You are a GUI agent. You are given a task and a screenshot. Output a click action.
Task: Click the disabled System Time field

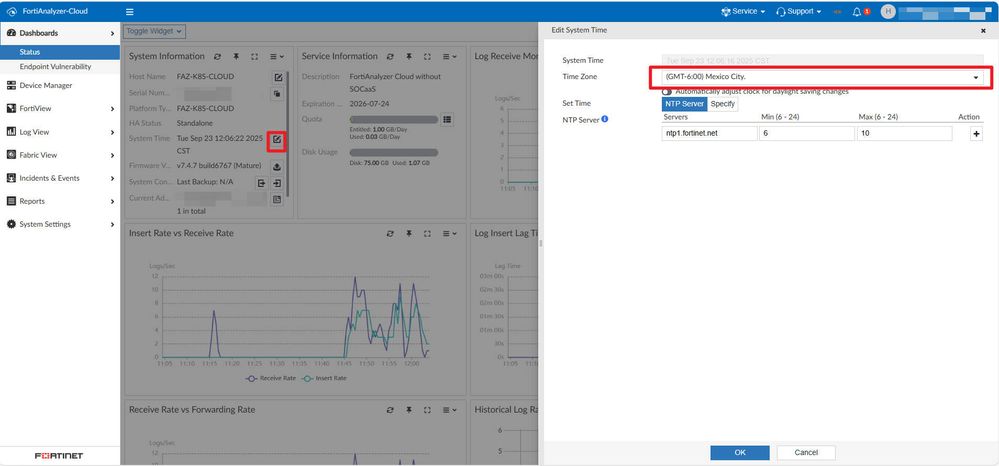click(823, 61)
